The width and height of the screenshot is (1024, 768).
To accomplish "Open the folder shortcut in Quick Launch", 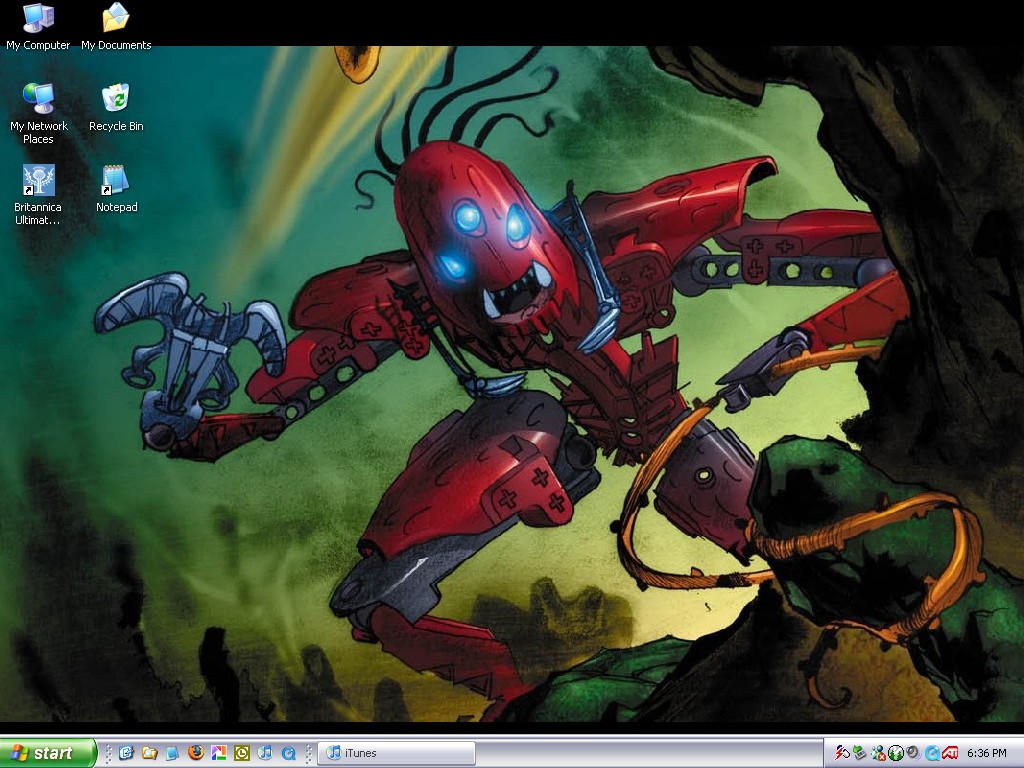I will (x=150, y=753).
